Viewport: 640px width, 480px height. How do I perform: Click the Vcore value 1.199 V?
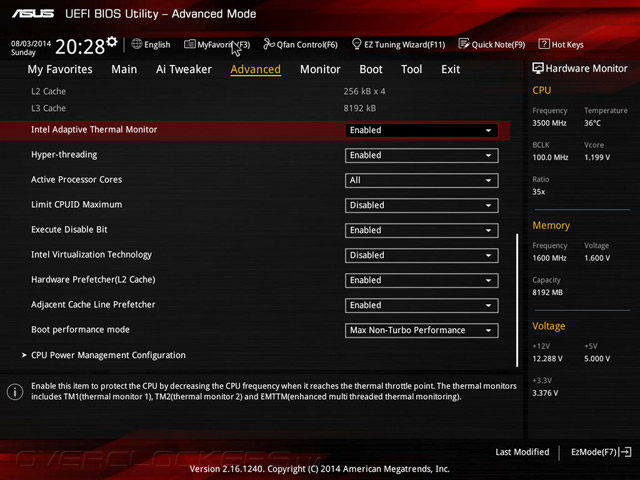click(597, 157)
